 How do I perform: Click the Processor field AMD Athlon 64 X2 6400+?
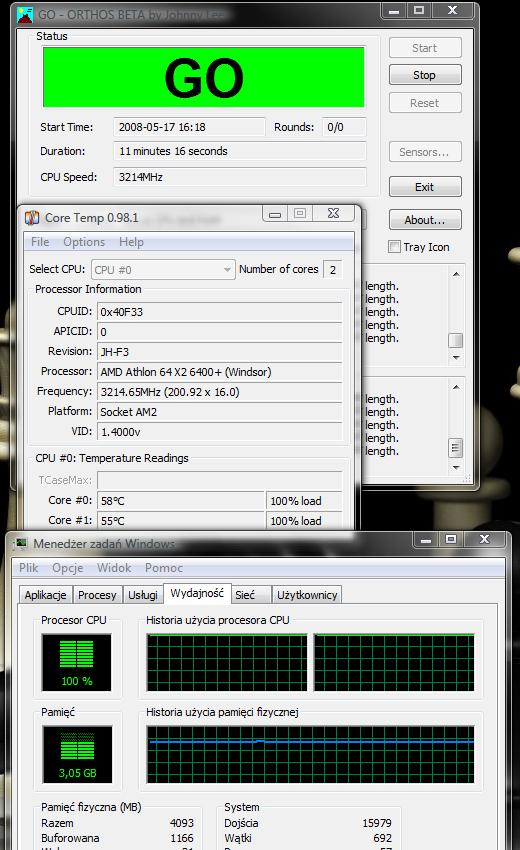pyautogui.click(x=220, y=372)
